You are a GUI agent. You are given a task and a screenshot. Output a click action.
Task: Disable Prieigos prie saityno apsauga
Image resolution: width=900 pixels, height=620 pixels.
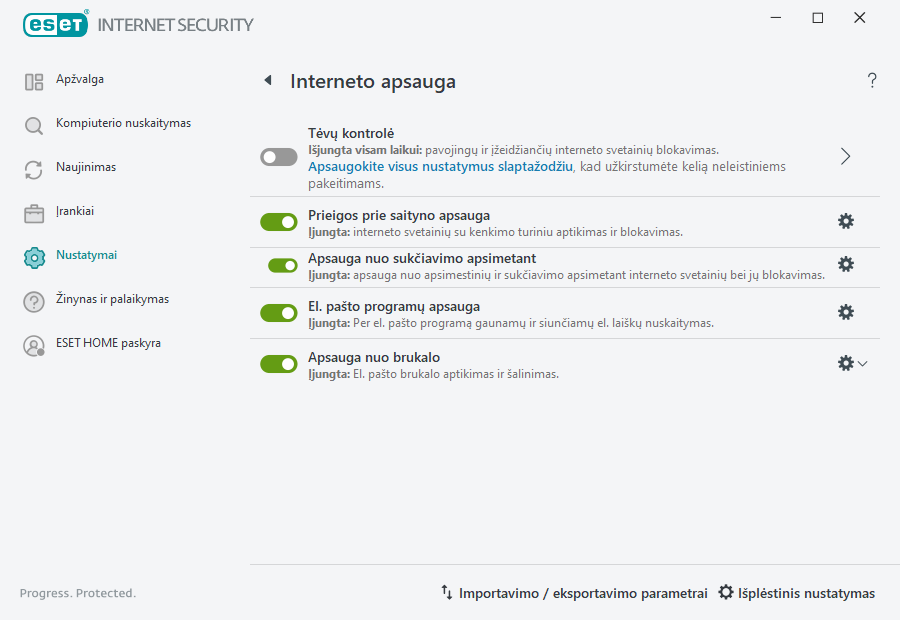pos(278,221)
